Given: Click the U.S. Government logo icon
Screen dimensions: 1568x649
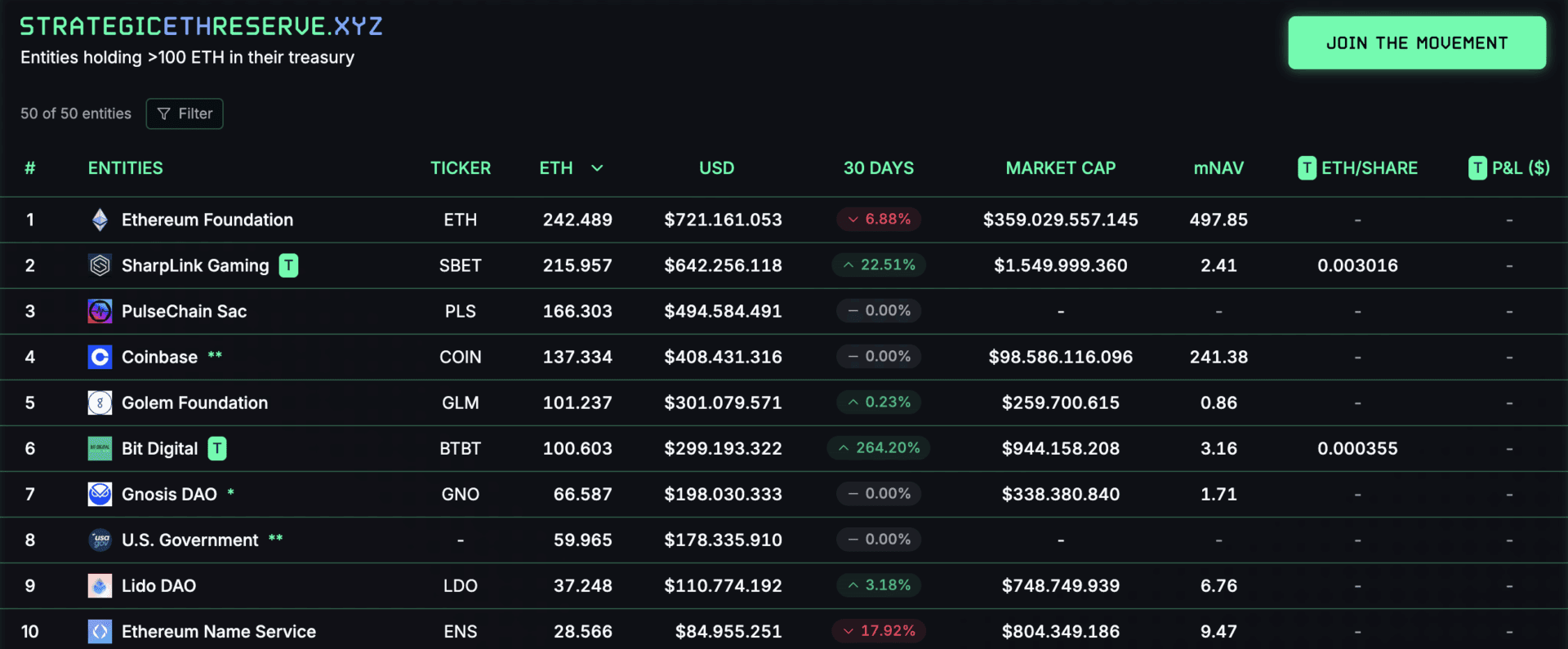Looking at the screenshot, I should tap(100, 540).
